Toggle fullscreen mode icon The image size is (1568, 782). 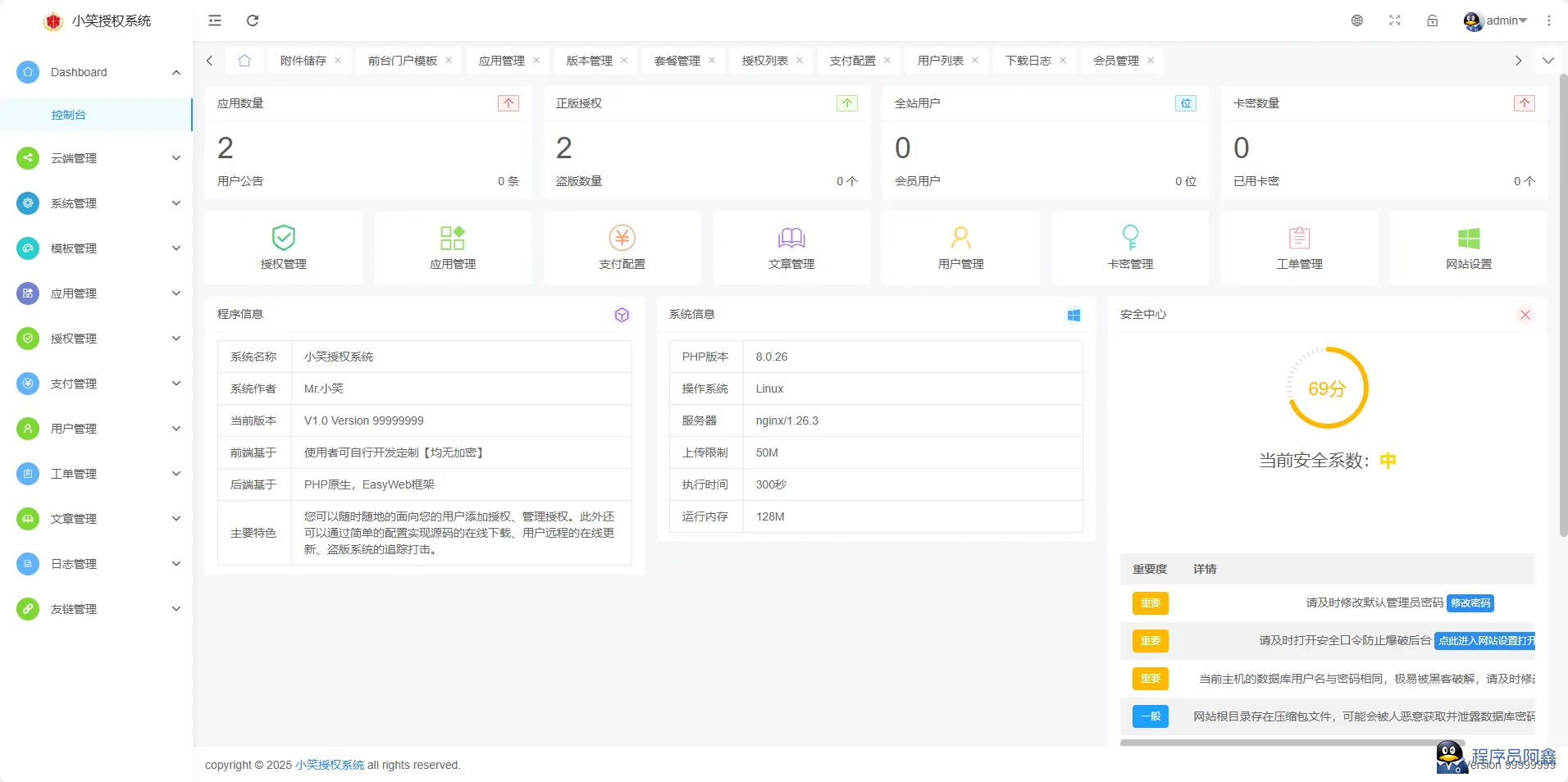click(1394, 20)
